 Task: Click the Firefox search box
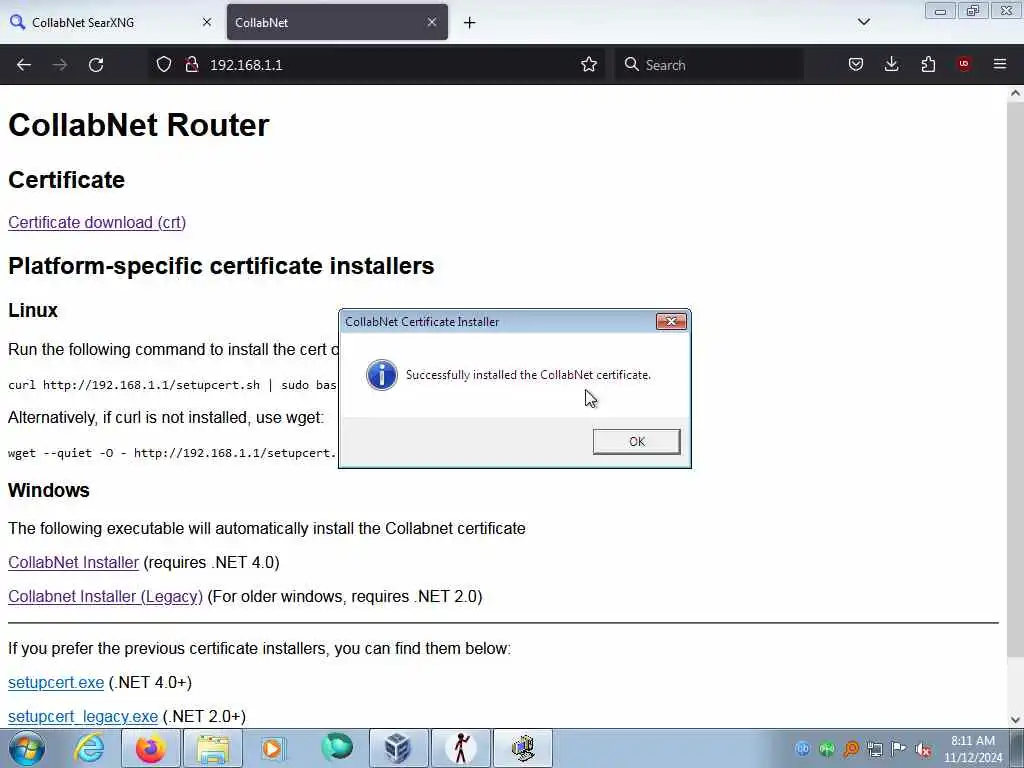click(709, 65)
